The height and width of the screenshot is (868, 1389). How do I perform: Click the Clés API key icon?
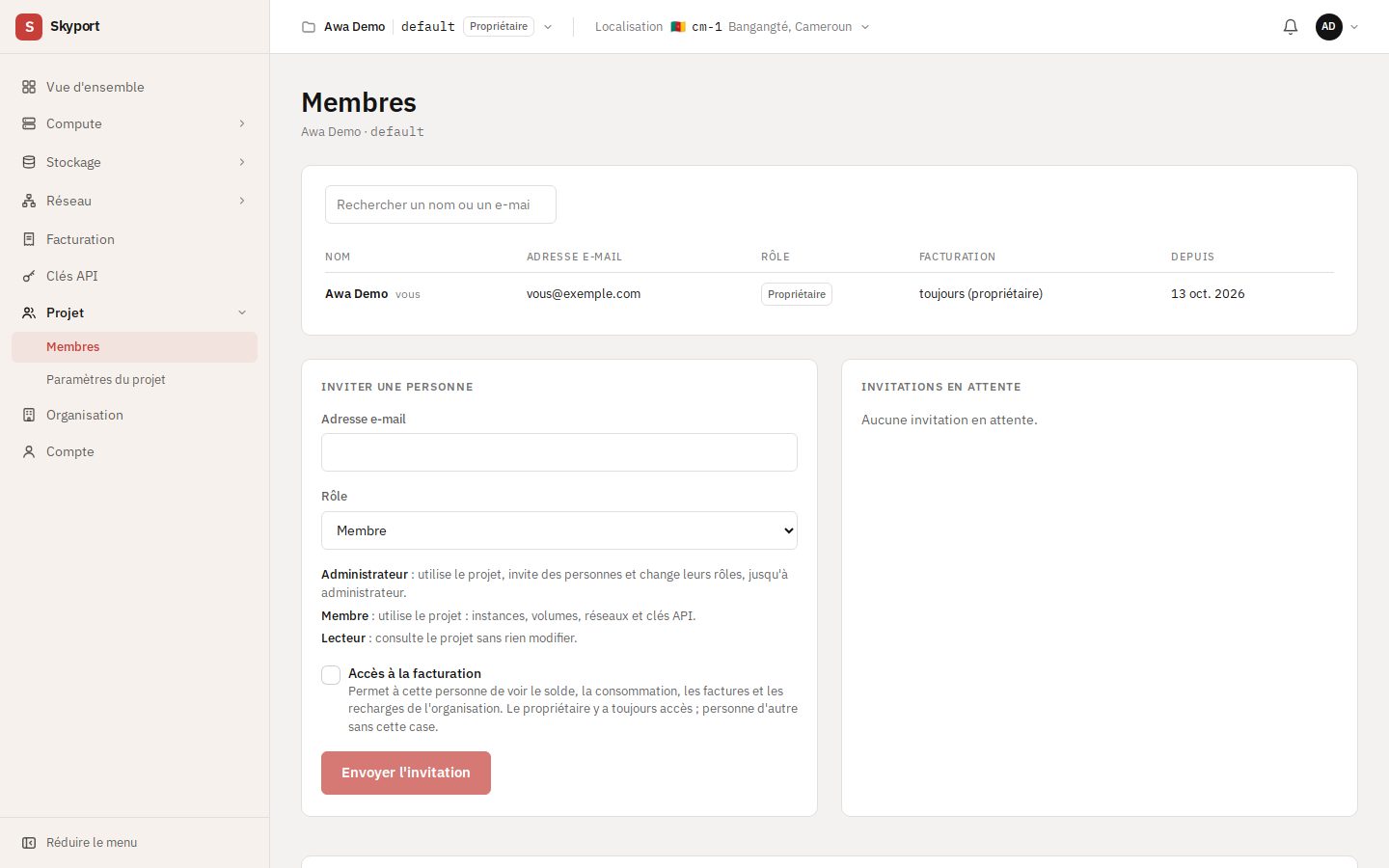pyautogui.click(x=29, y=276)
